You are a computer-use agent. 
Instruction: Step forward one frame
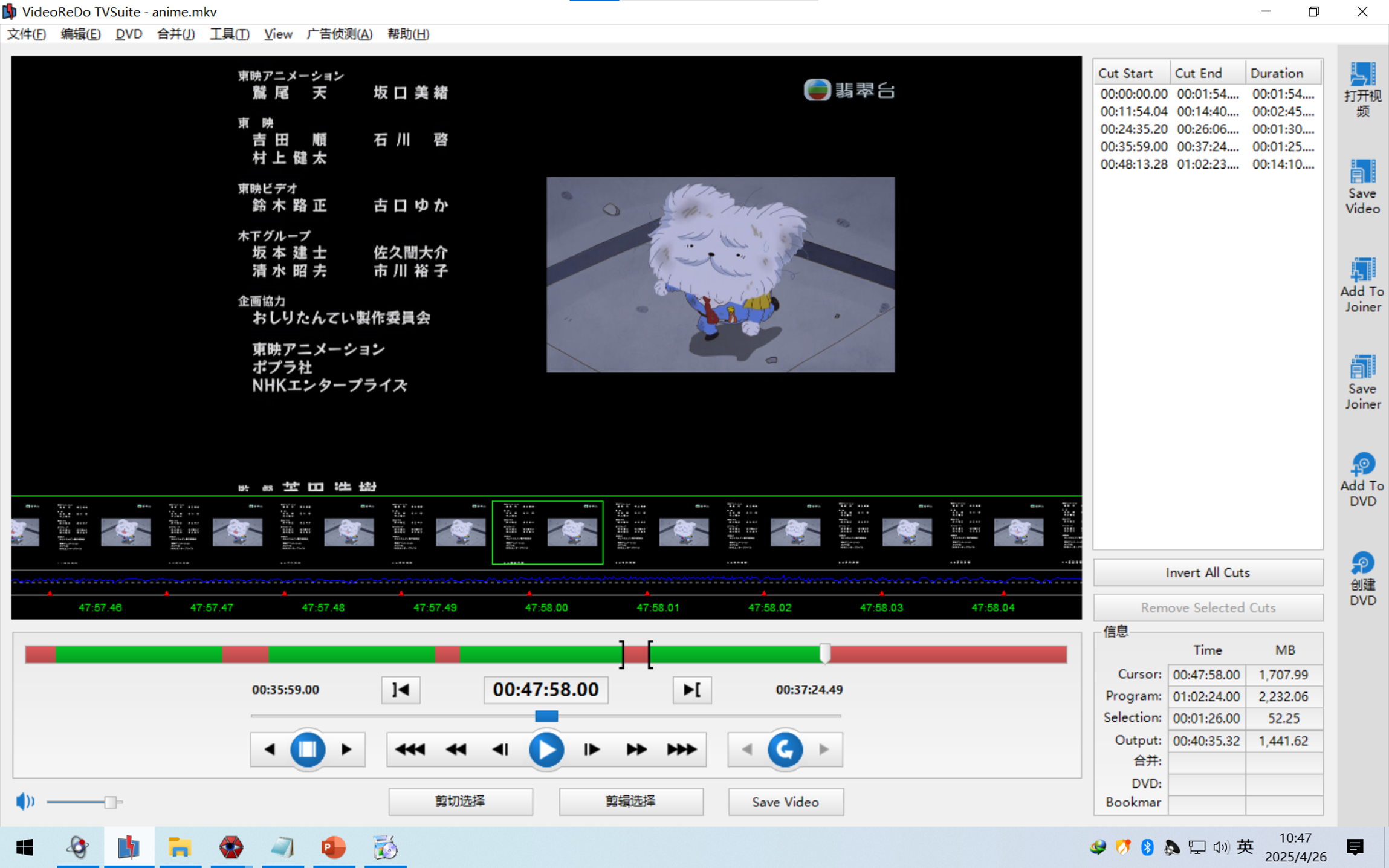pyautogui.click(x=592, y=750)
